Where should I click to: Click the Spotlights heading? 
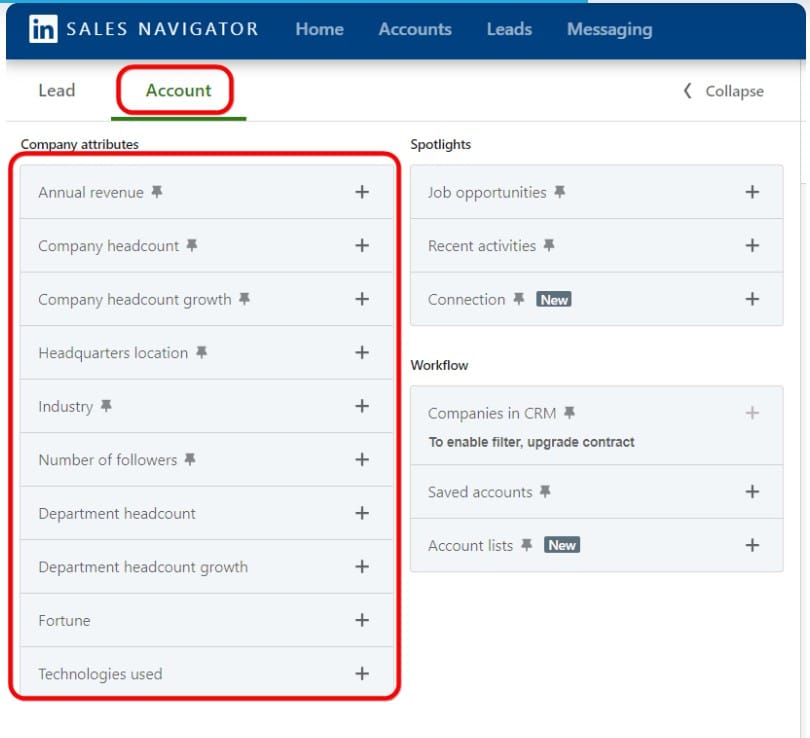pos(440,144)
